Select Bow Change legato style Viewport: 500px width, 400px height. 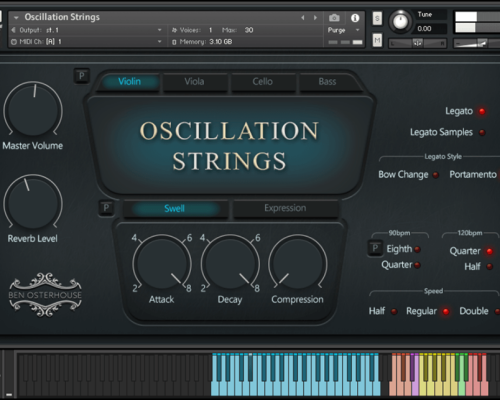click(x=436, y=175)
